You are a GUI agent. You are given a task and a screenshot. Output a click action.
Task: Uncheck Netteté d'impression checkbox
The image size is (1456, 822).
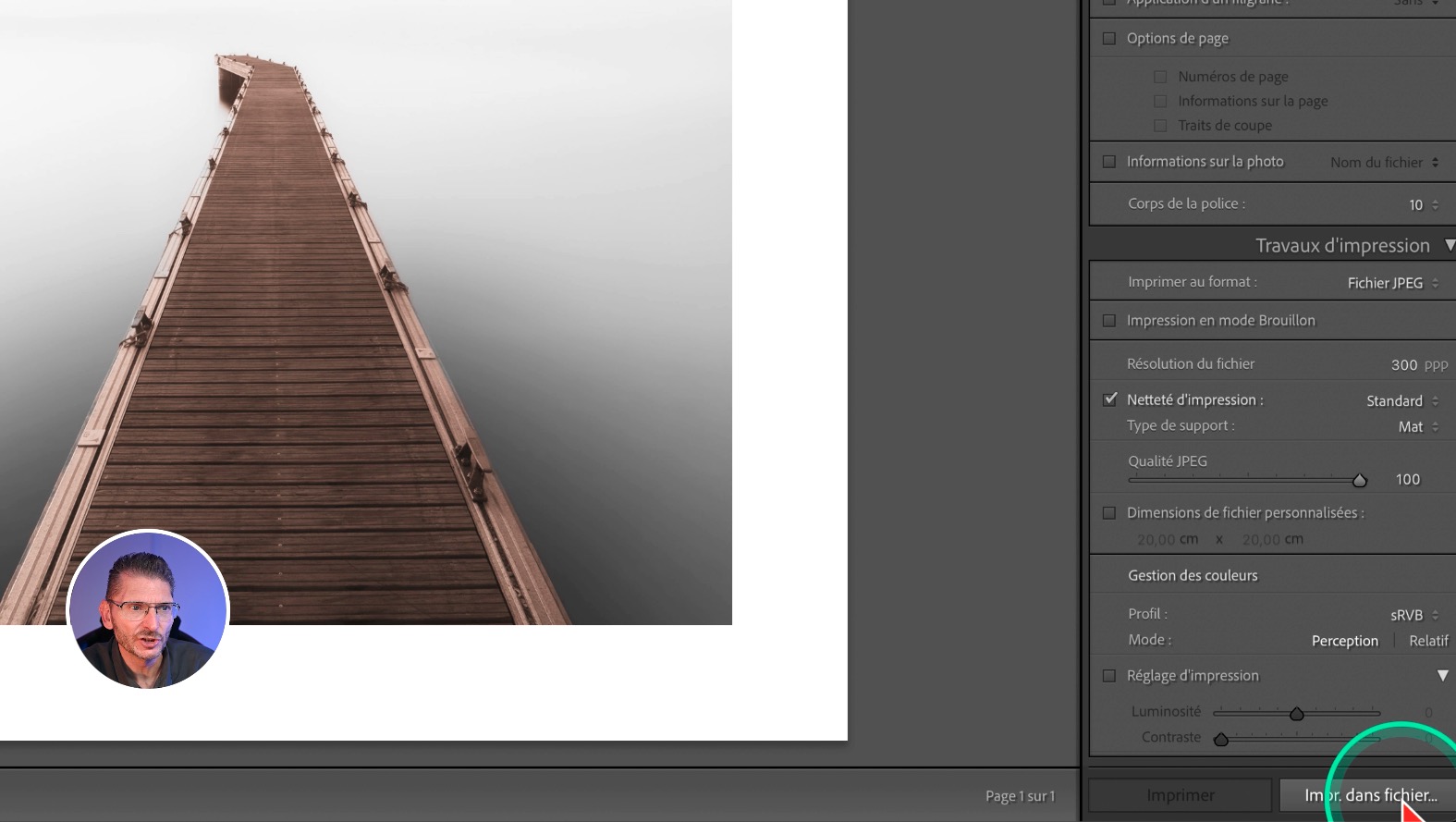click(1109, 399)
